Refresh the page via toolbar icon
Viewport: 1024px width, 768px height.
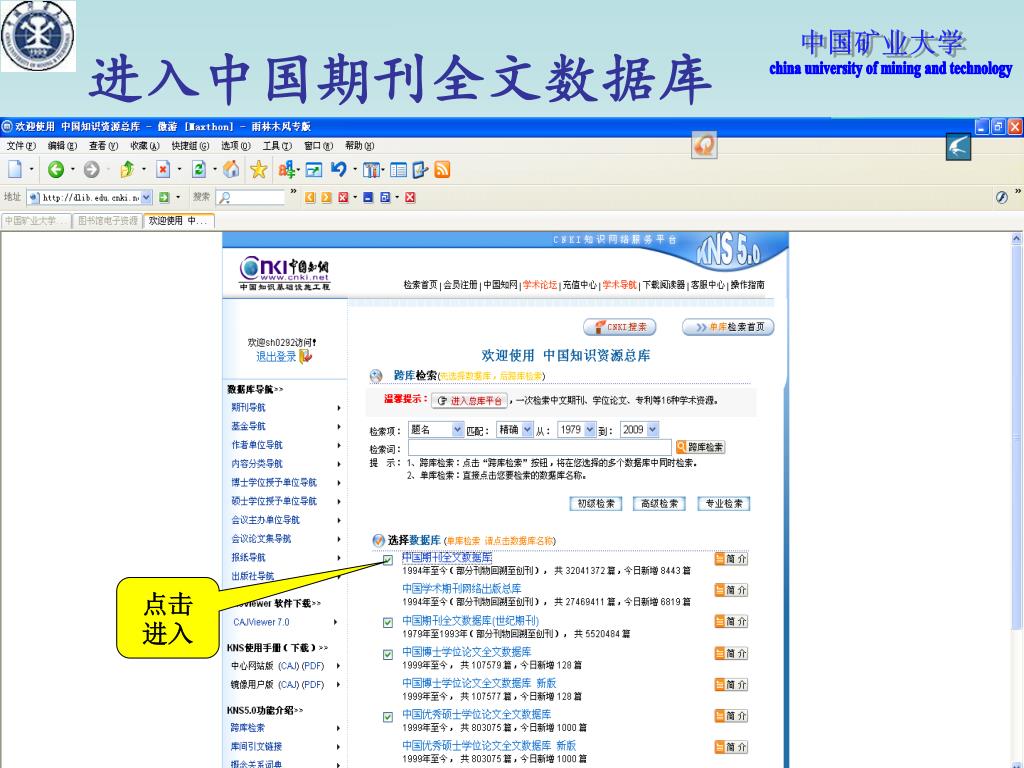[199, 170]
